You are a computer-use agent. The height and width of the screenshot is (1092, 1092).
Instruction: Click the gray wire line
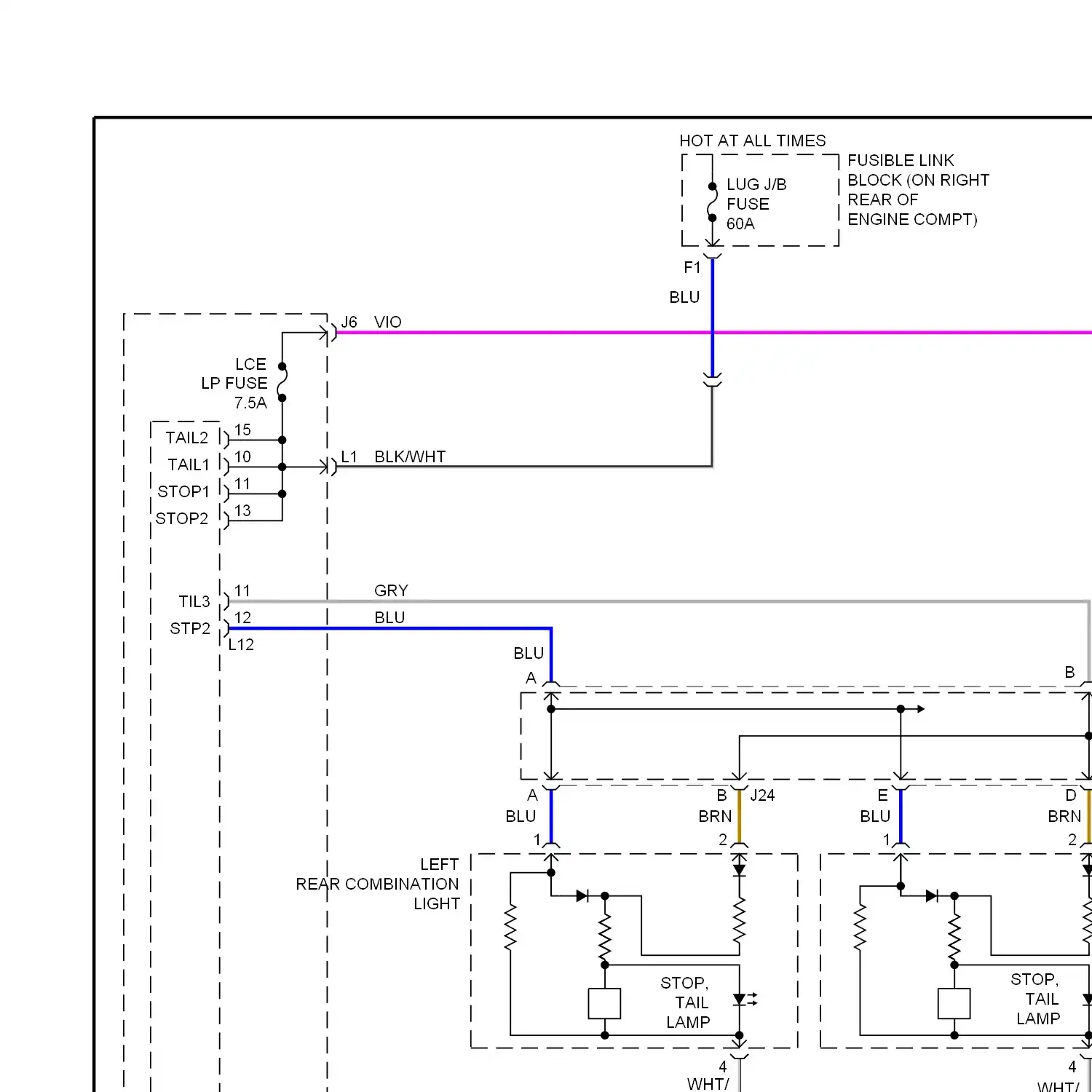pyautogui.click(x=659, y=602)
